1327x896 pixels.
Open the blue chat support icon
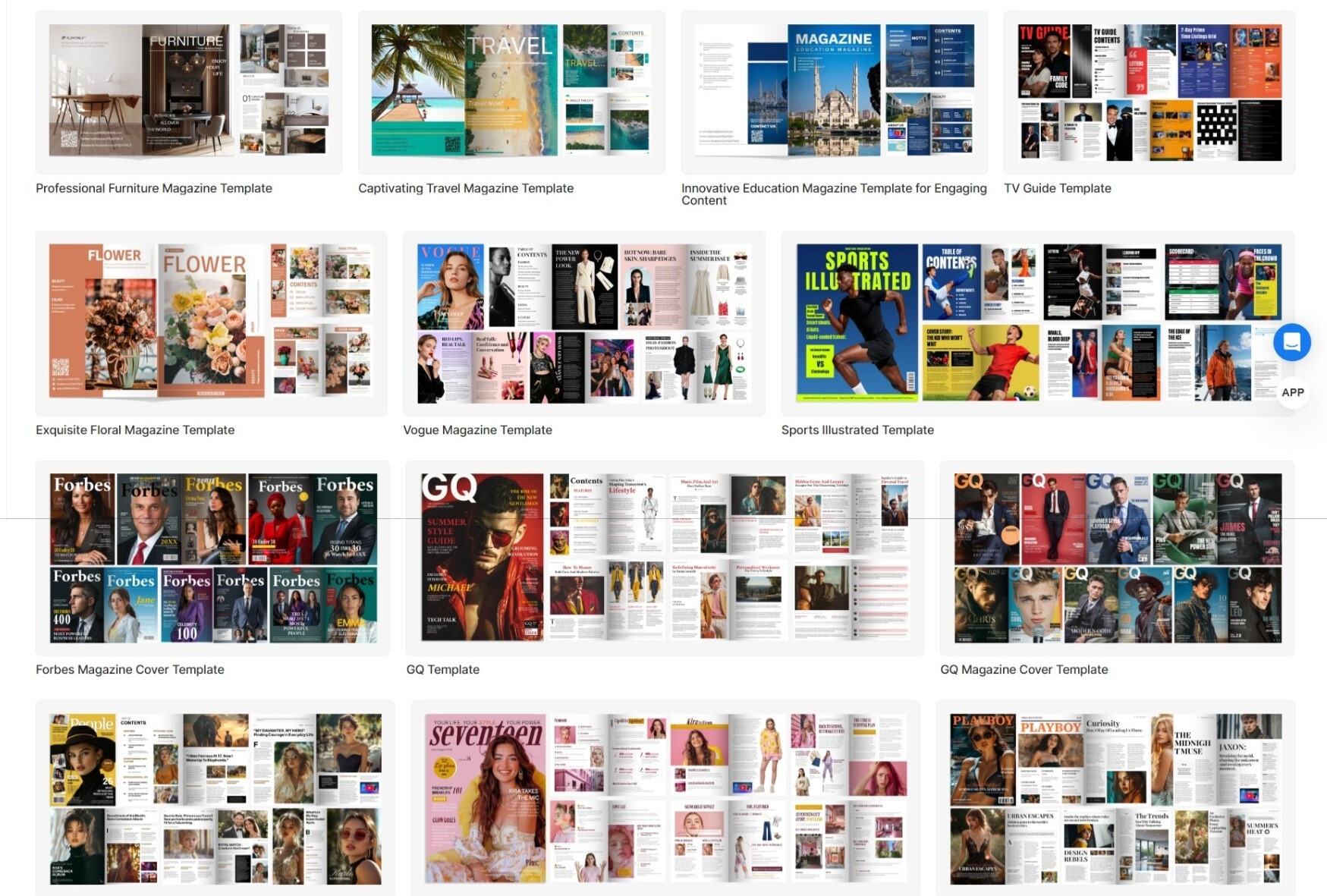point(1291,342)
